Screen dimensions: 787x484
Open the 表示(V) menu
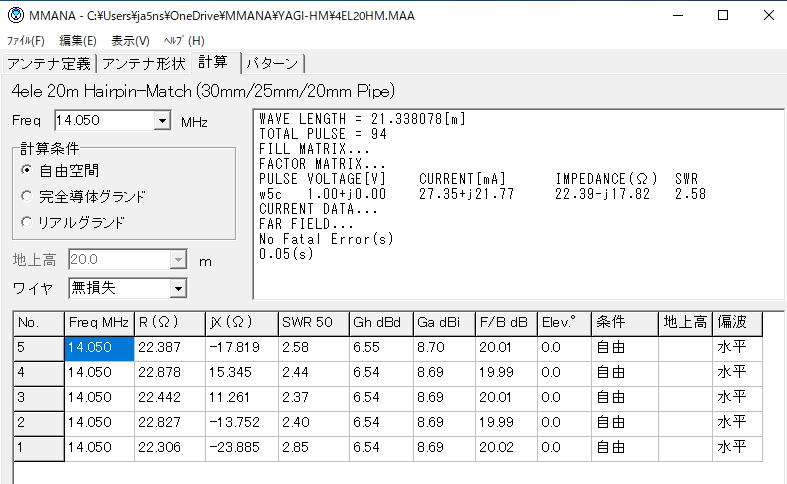click(130, 41)
